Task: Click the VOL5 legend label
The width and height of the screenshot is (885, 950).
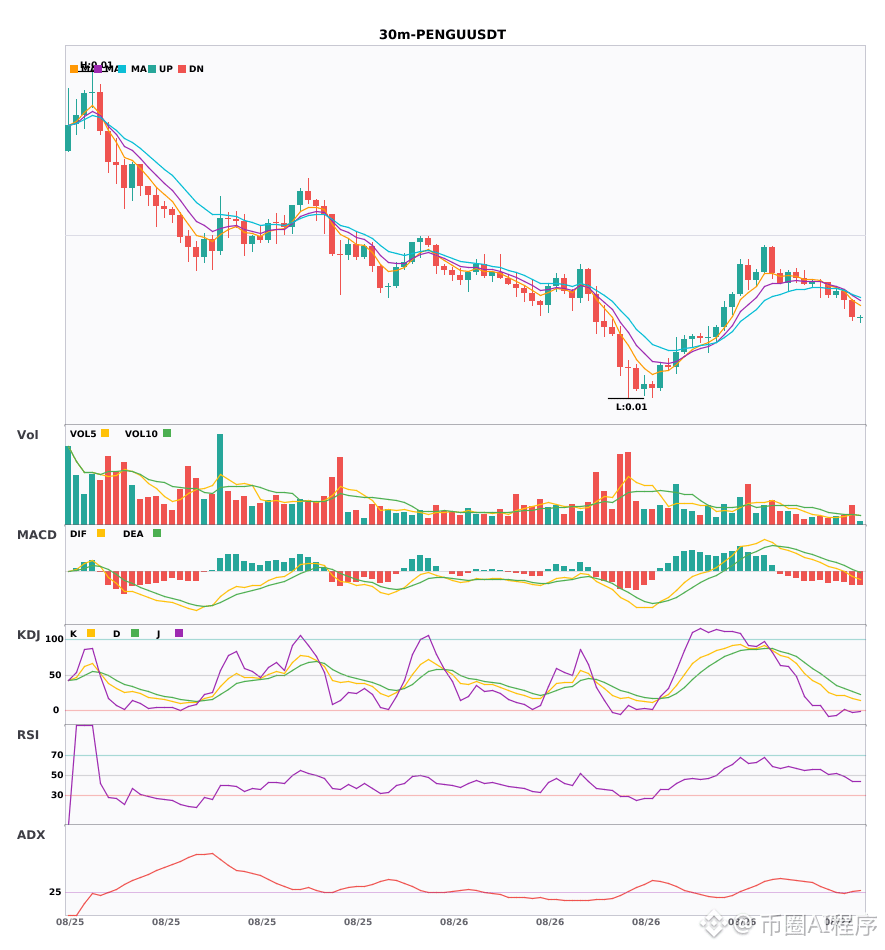Action: (x=83, y=434)
